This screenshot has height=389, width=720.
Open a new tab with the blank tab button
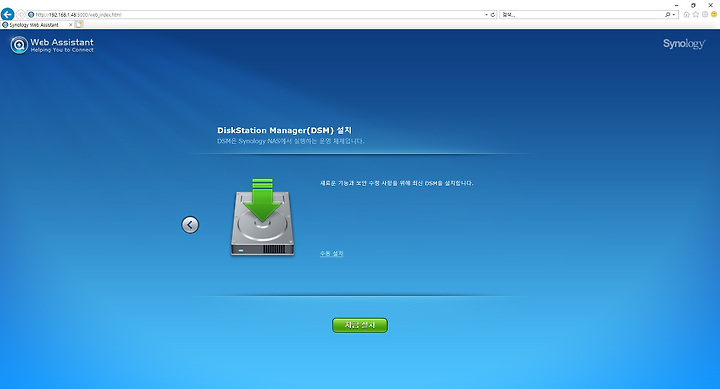point(79,24)
